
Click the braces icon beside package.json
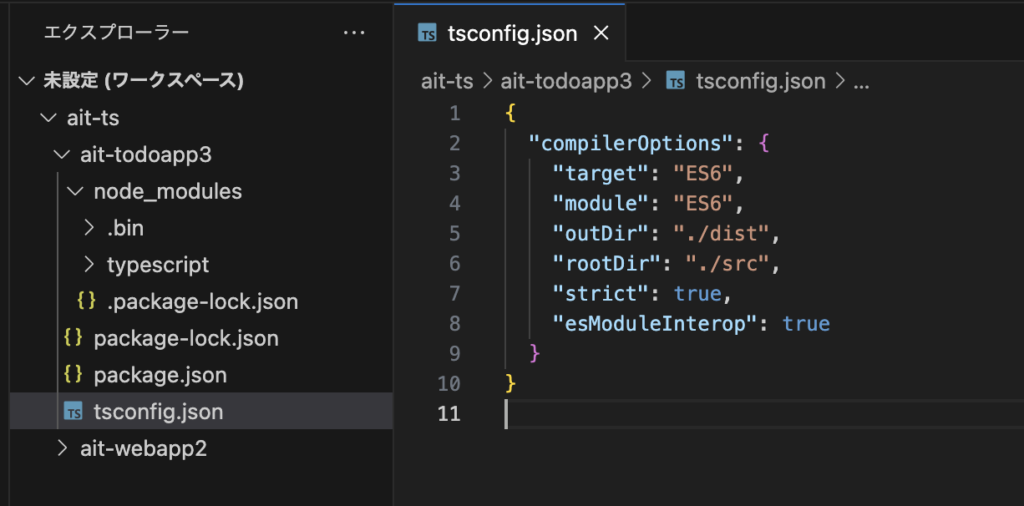pyautogui.click(x=73, y=375)
